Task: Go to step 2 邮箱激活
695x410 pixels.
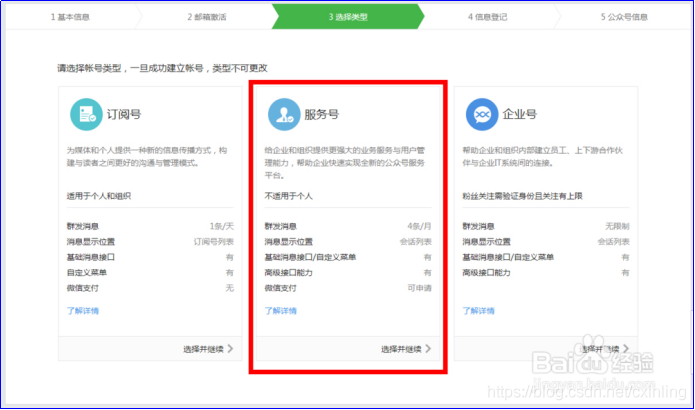Action: [207, 17]
